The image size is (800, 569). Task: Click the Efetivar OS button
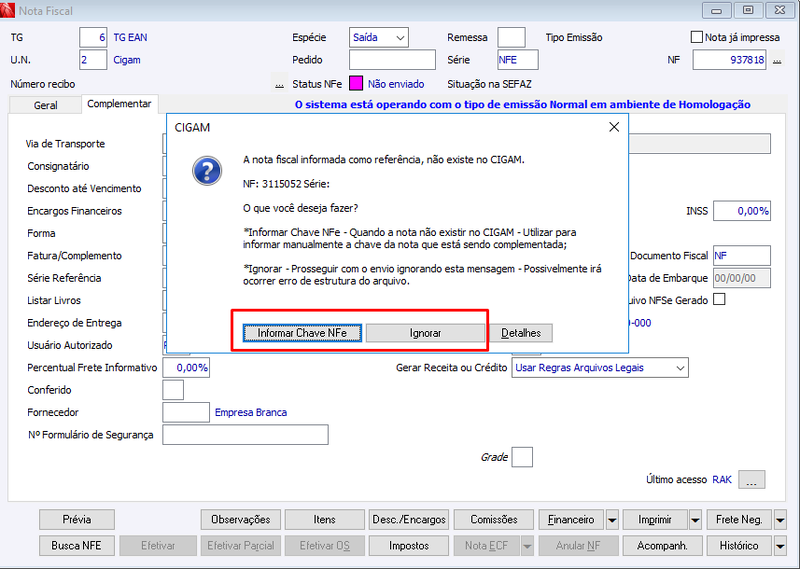click(324, 546)
